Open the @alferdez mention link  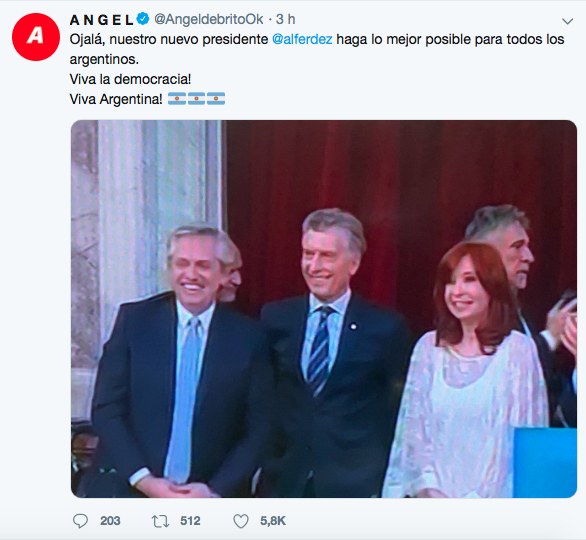[x=302, y=39]
